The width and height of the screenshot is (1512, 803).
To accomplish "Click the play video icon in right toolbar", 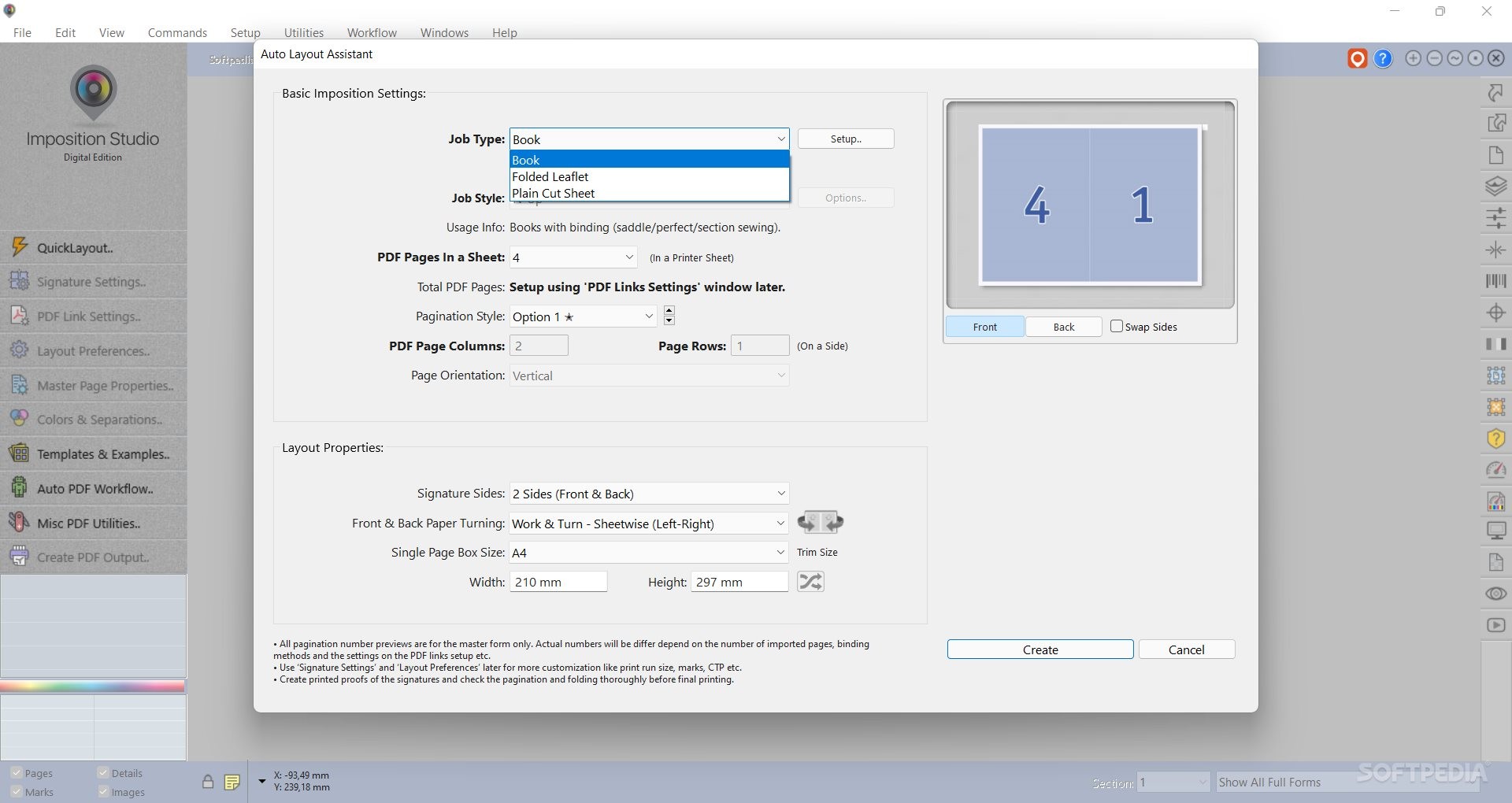I will [1495, 625].
